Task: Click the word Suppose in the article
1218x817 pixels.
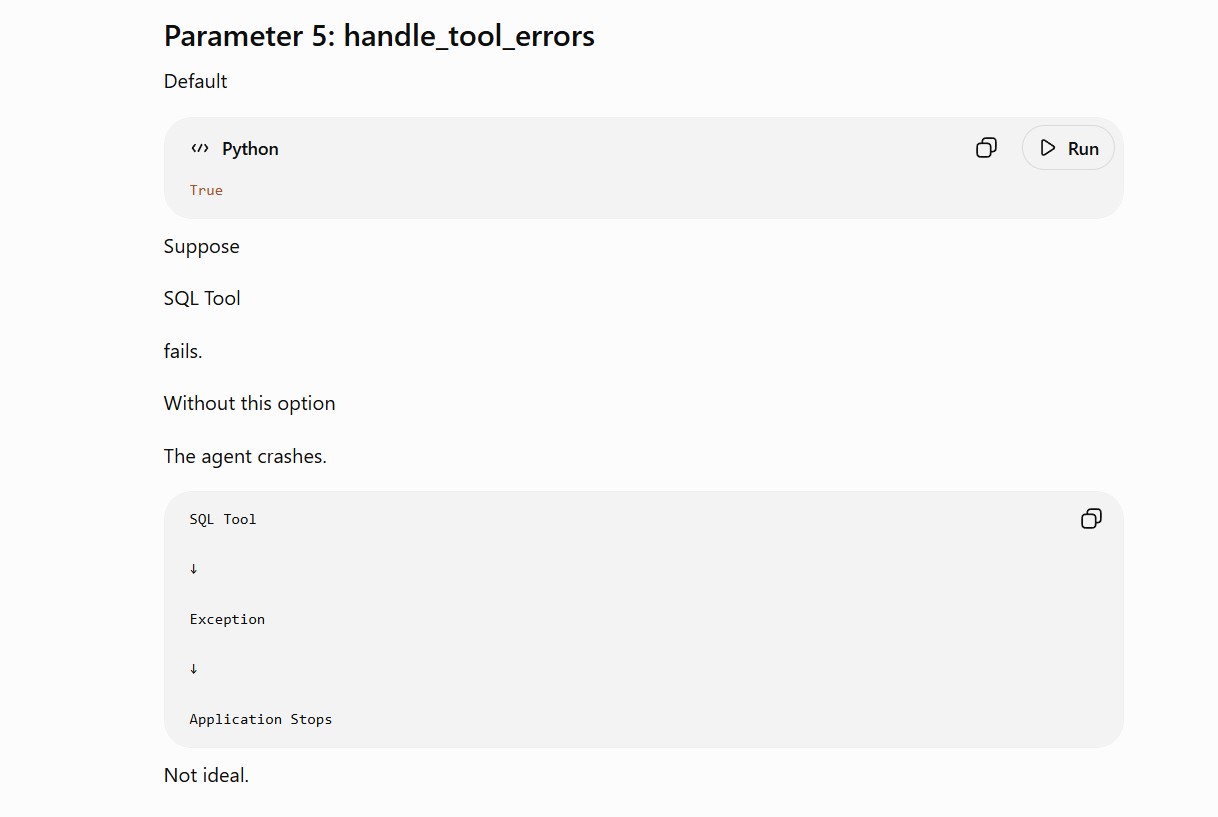Action: [201, 246]
